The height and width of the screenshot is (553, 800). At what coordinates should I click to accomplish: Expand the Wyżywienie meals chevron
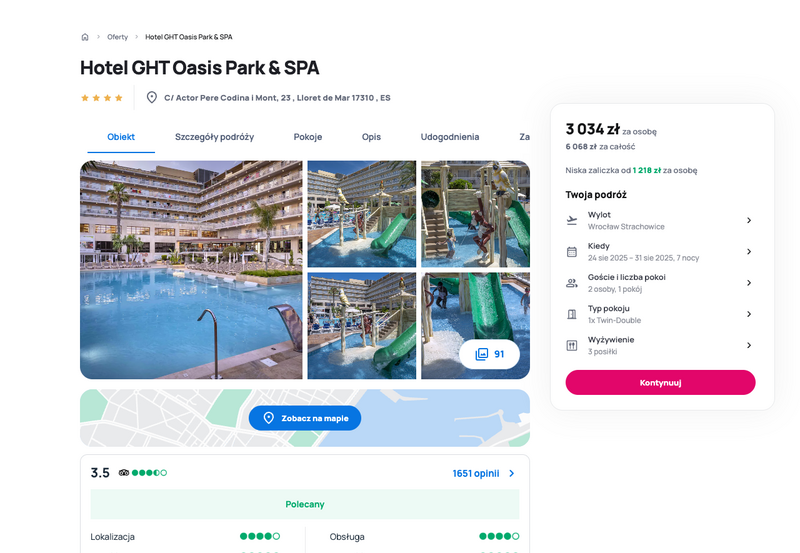click(x=749, y=345)
